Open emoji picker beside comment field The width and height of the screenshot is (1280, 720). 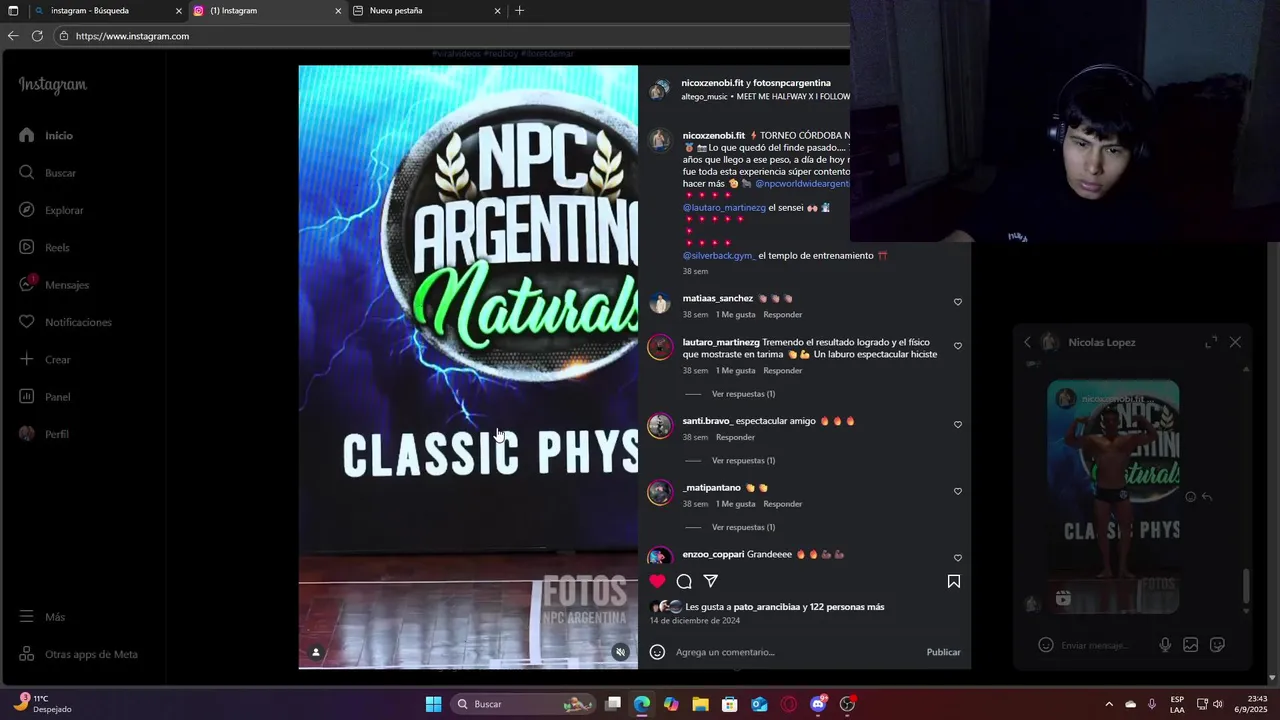pyautogui.click(x=657, y=652)
